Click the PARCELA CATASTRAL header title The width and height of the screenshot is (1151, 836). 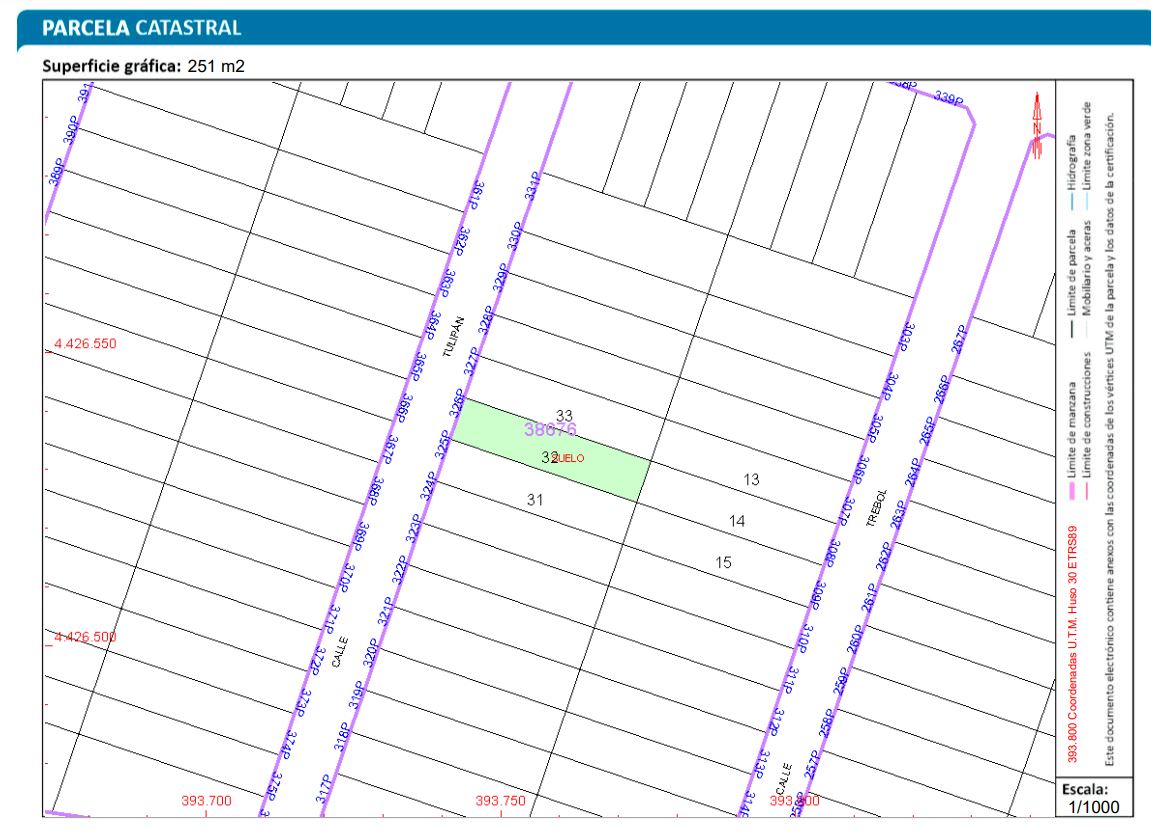[x=140, y=28]
